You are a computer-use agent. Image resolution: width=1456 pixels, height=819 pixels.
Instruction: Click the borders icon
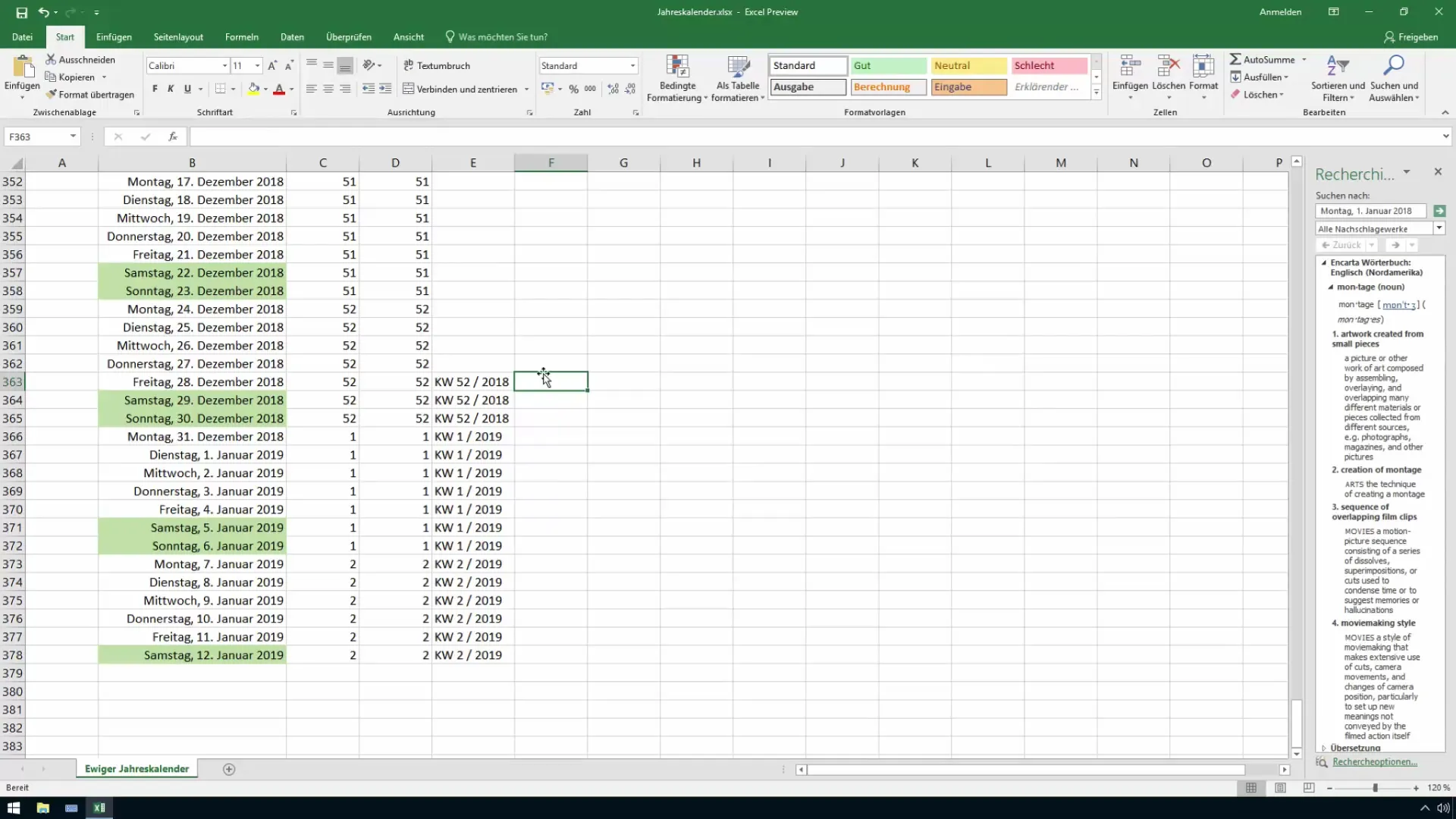click(220, 89)
